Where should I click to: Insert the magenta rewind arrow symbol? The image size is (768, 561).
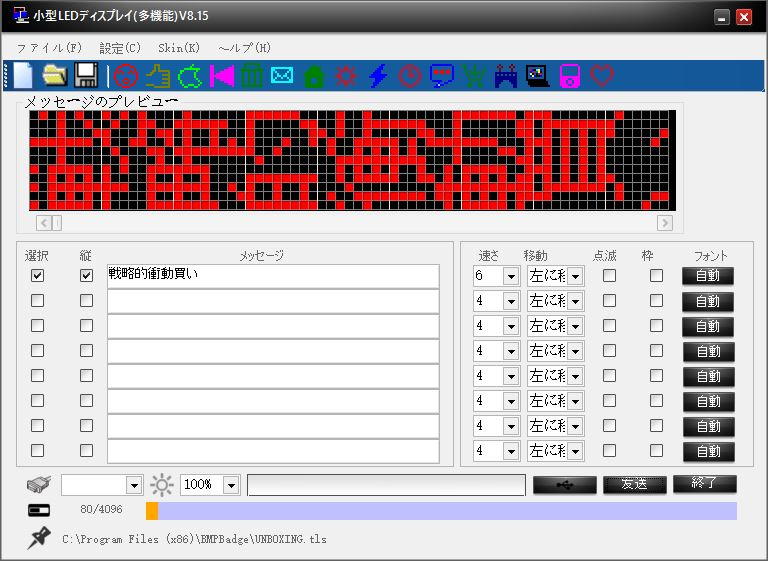[x=221, y=76]
